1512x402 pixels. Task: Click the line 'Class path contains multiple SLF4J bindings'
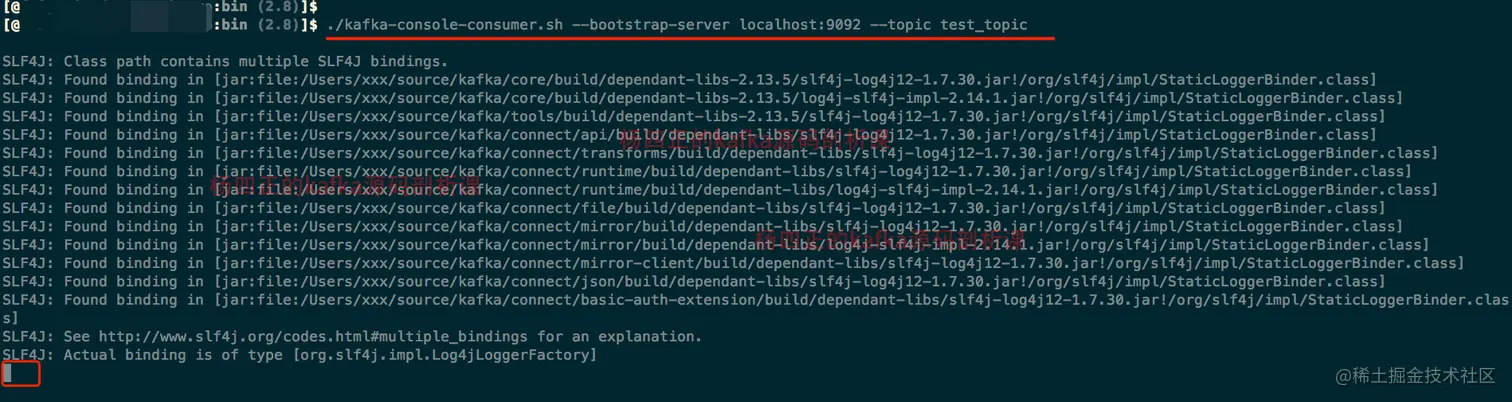(x=225, y=62)
